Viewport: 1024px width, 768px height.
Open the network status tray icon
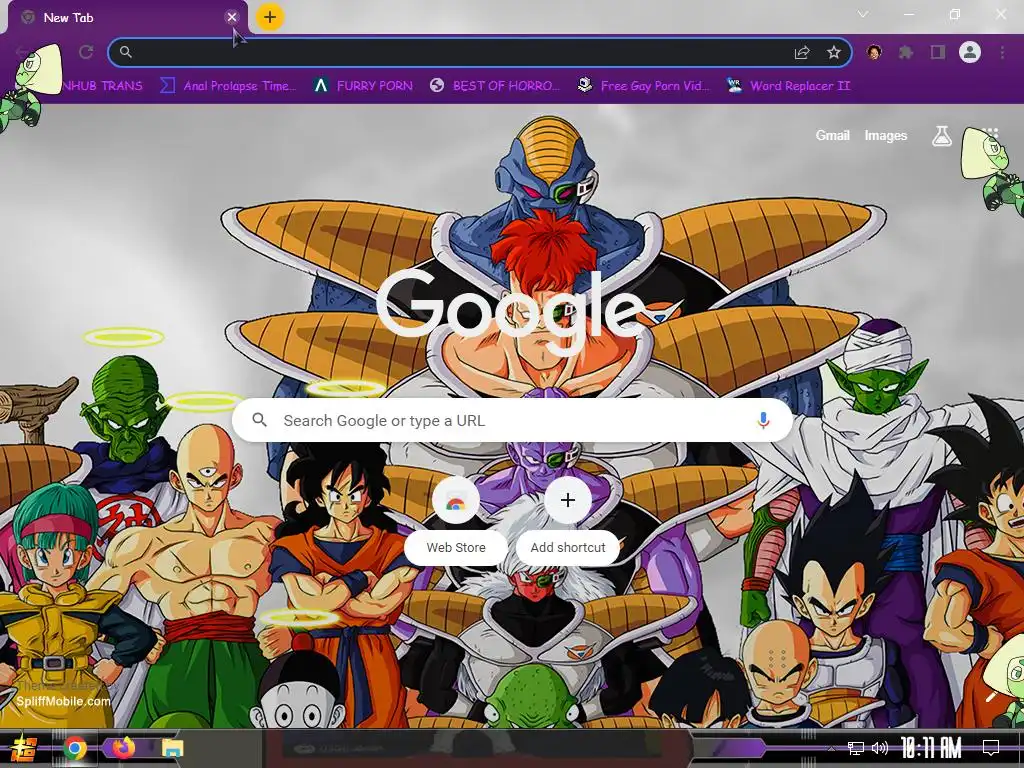point(855,748)
